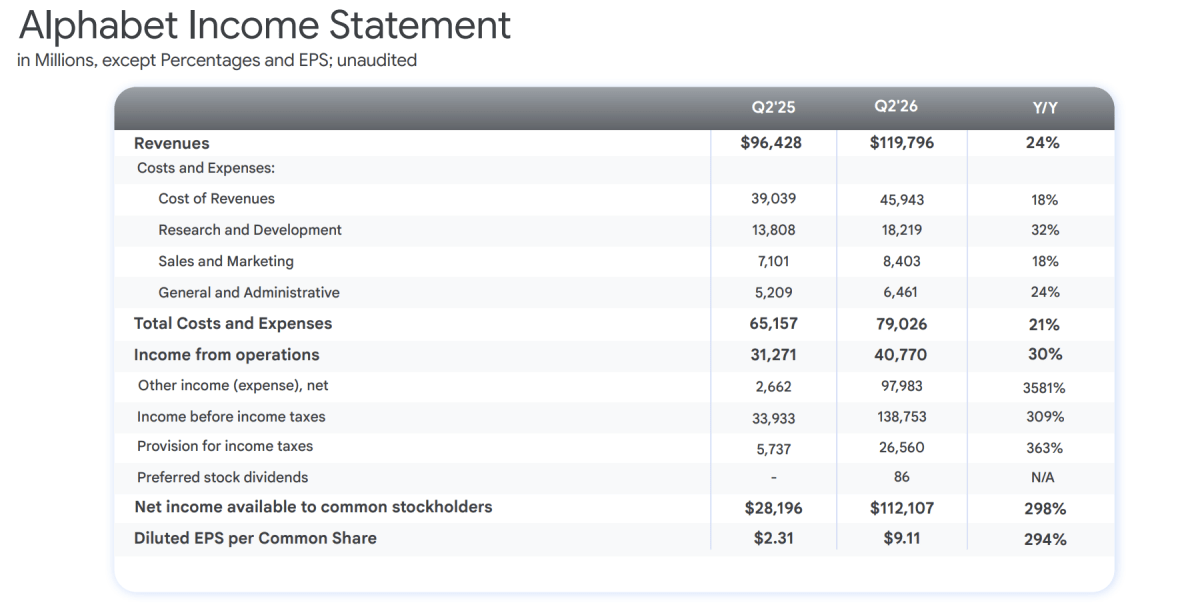Select the Preferred stock dividends label
1200x607 pixels.
coord(223,477)
